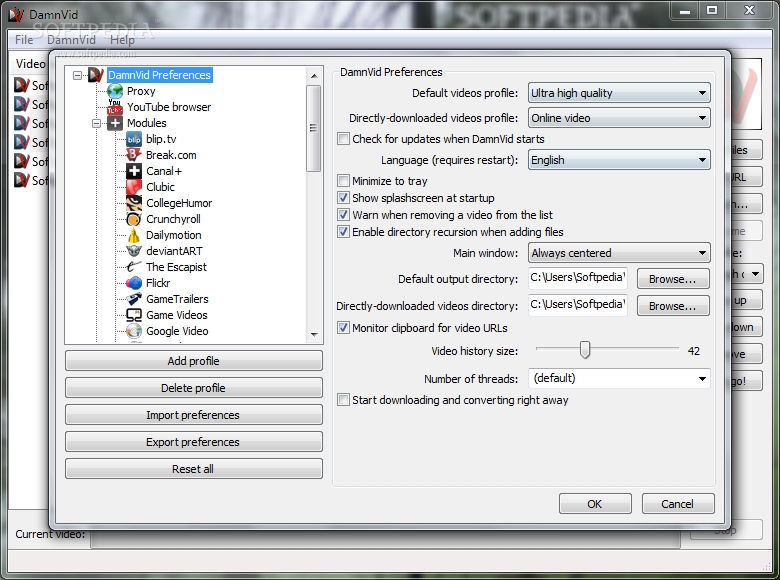Click the Break.com module icon

pos(134,155)
